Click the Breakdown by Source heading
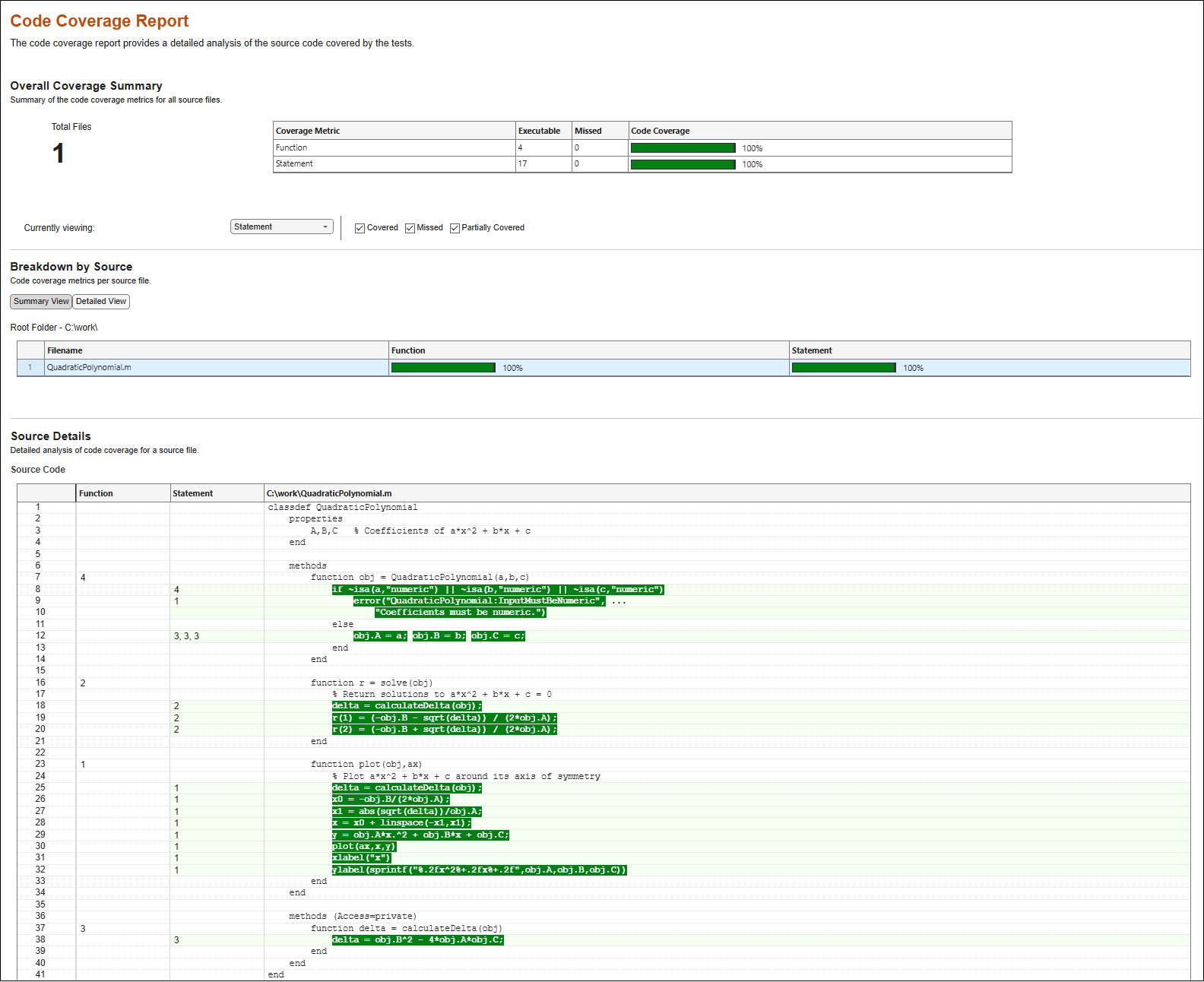The height and width of the screenshot is (982, 1204). (x=71, y=267)
